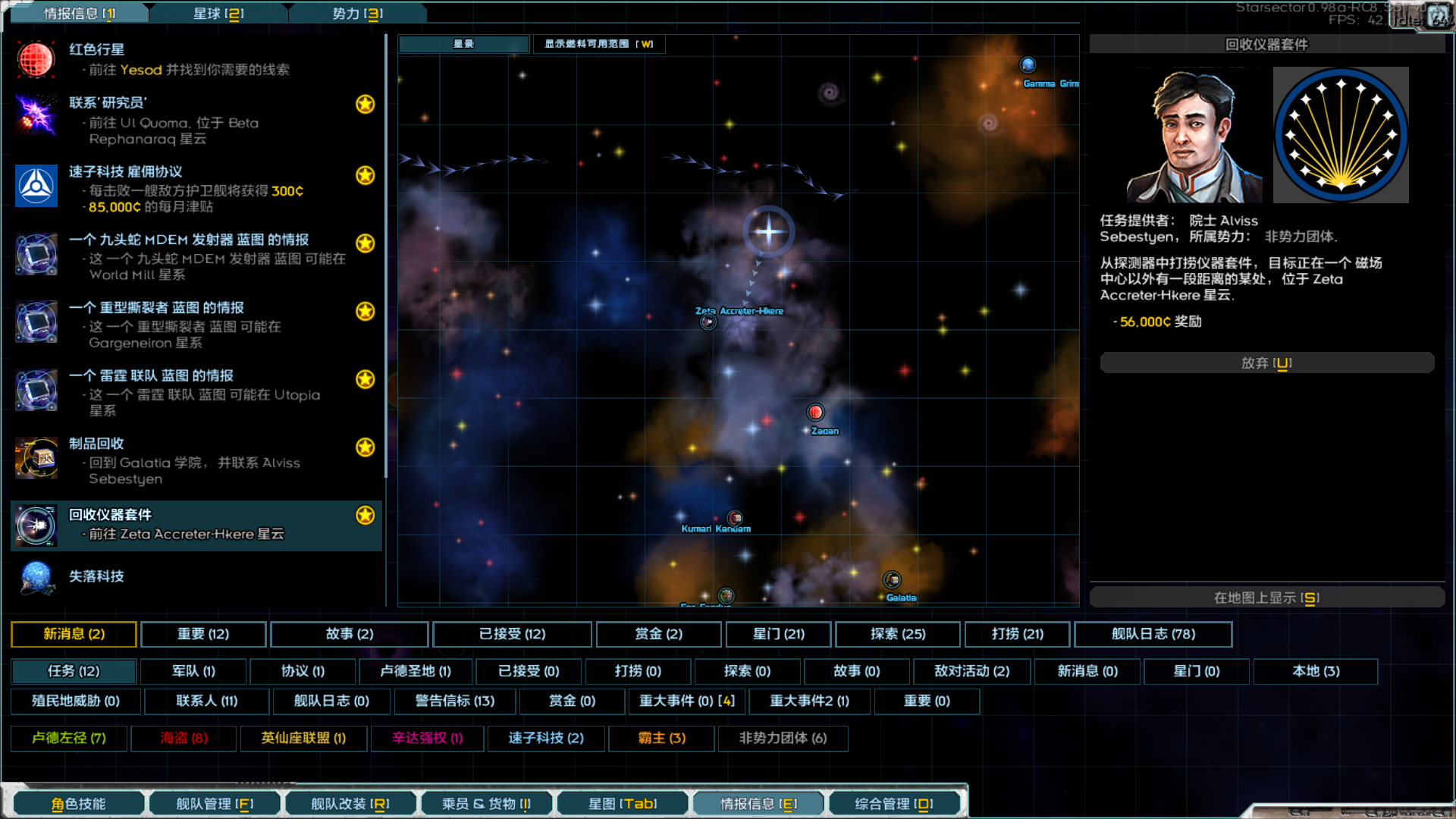Select the 探索 (25) filter

coord(897,634)
